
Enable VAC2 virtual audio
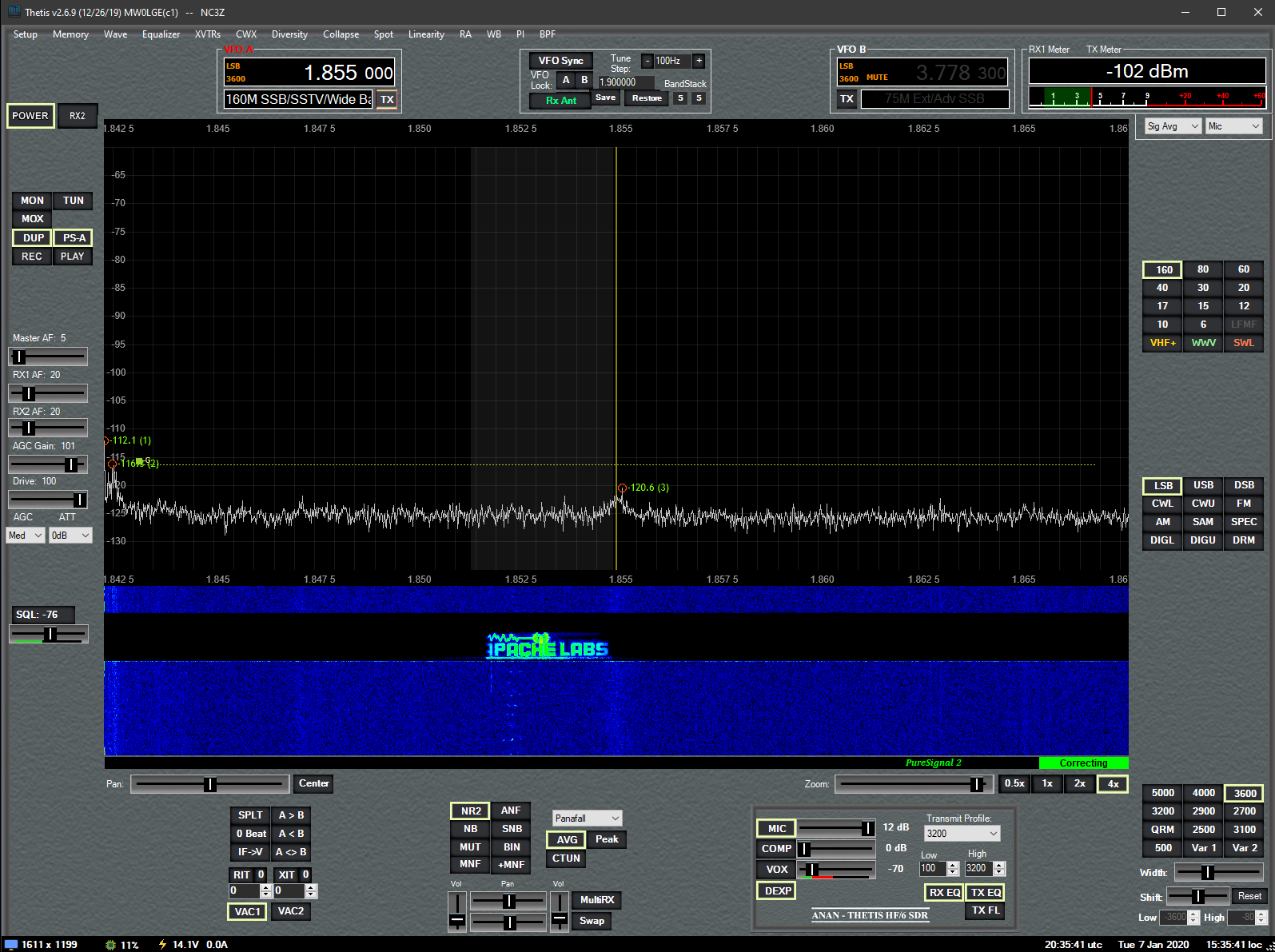click(291, 912)
